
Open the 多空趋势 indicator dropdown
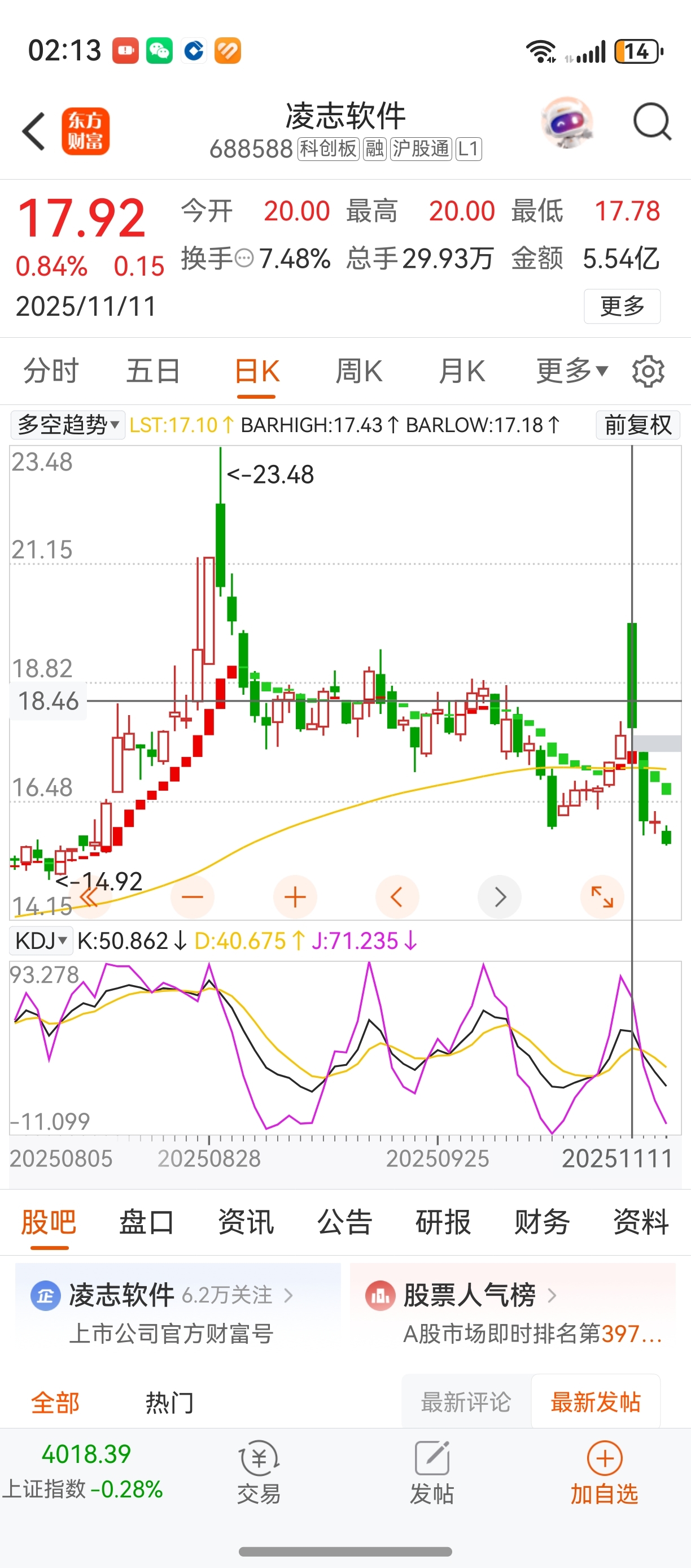(68, 424)
